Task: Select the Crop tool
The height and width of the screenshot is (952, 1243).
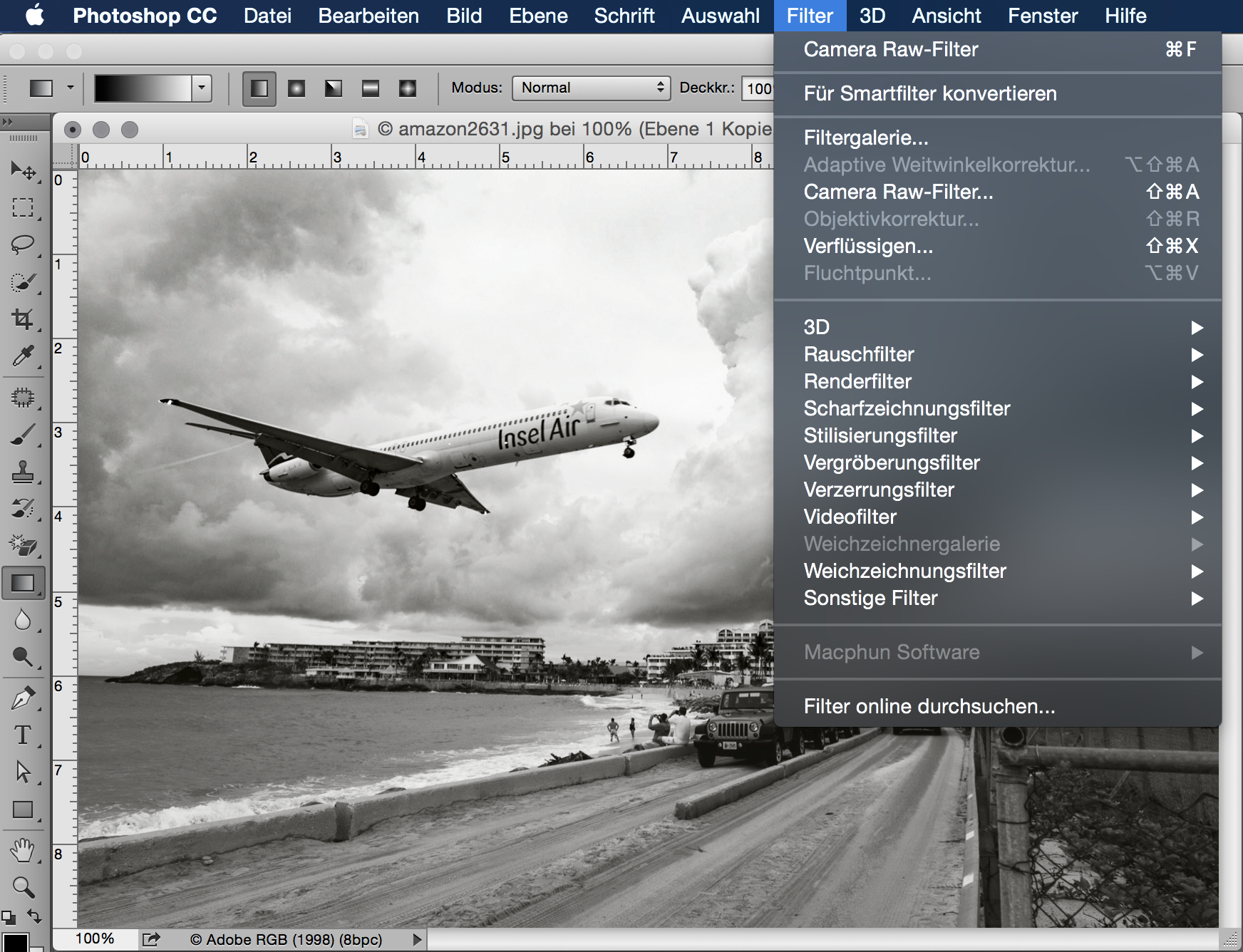Action: (23, 319)
